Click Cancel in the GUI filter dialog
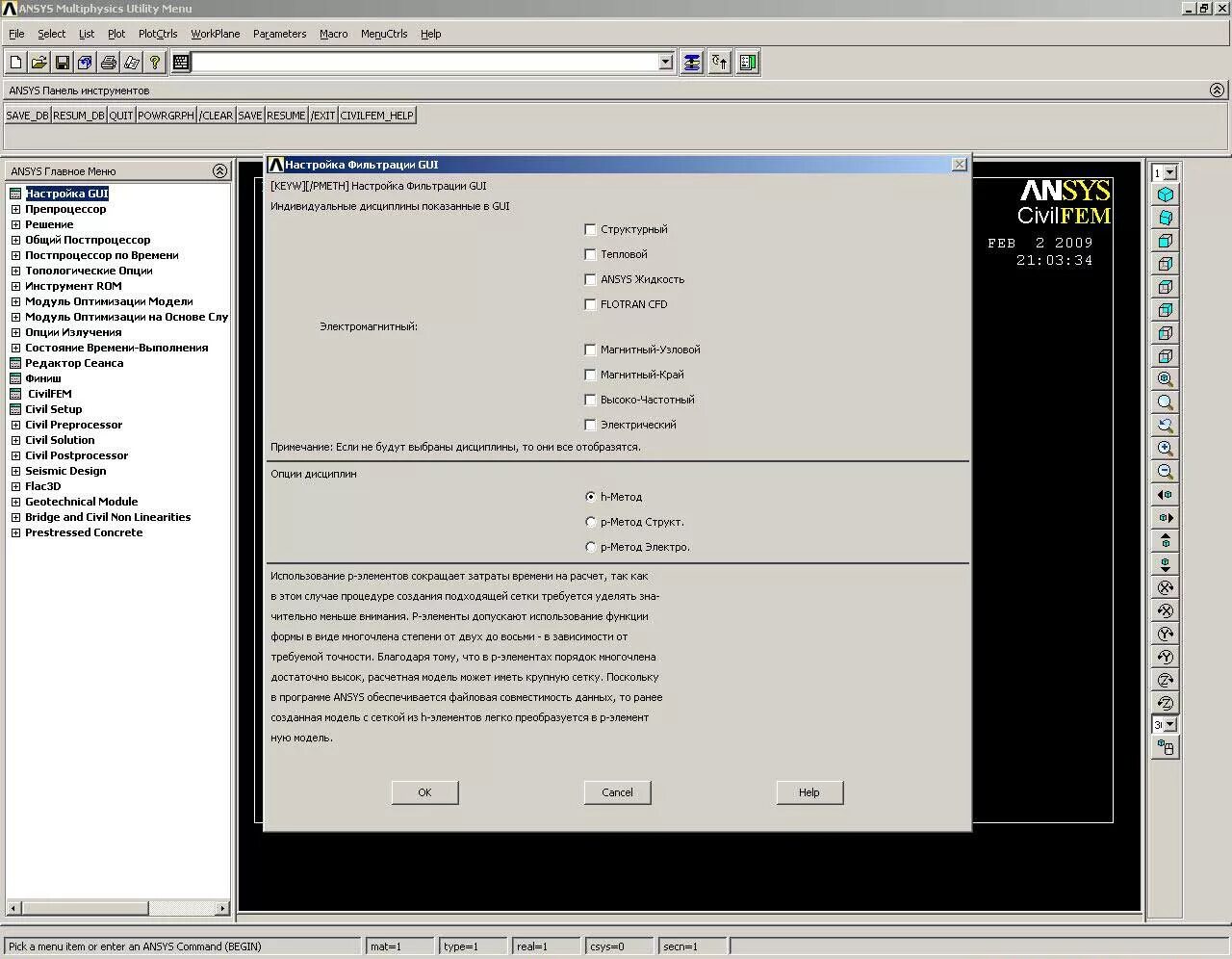1232x959 pixels. 617,792
